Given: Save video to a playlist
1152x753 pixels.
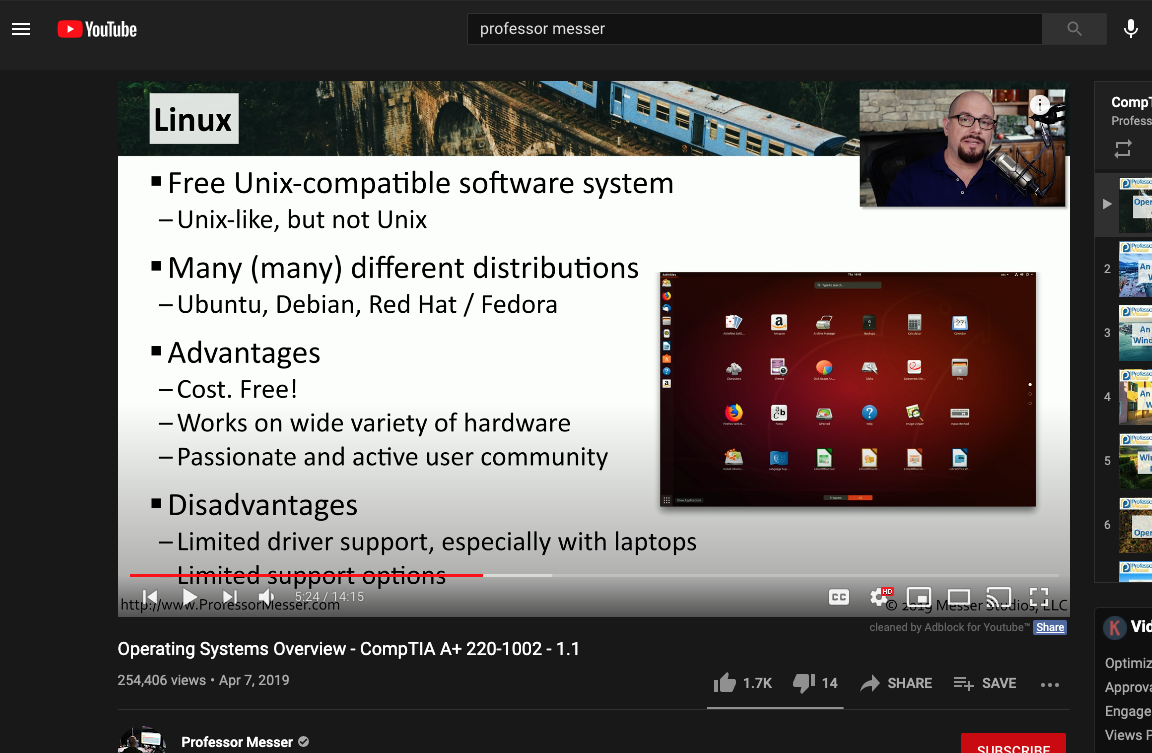Looking at the screenshot, I should click(984, 683).
